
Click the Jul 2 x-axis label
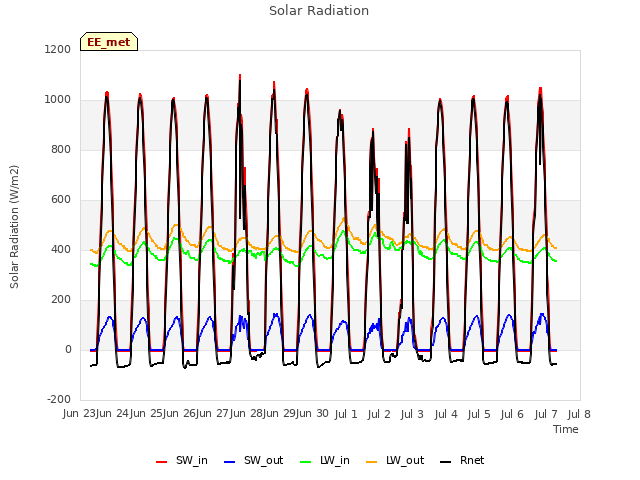coord(379,415)
